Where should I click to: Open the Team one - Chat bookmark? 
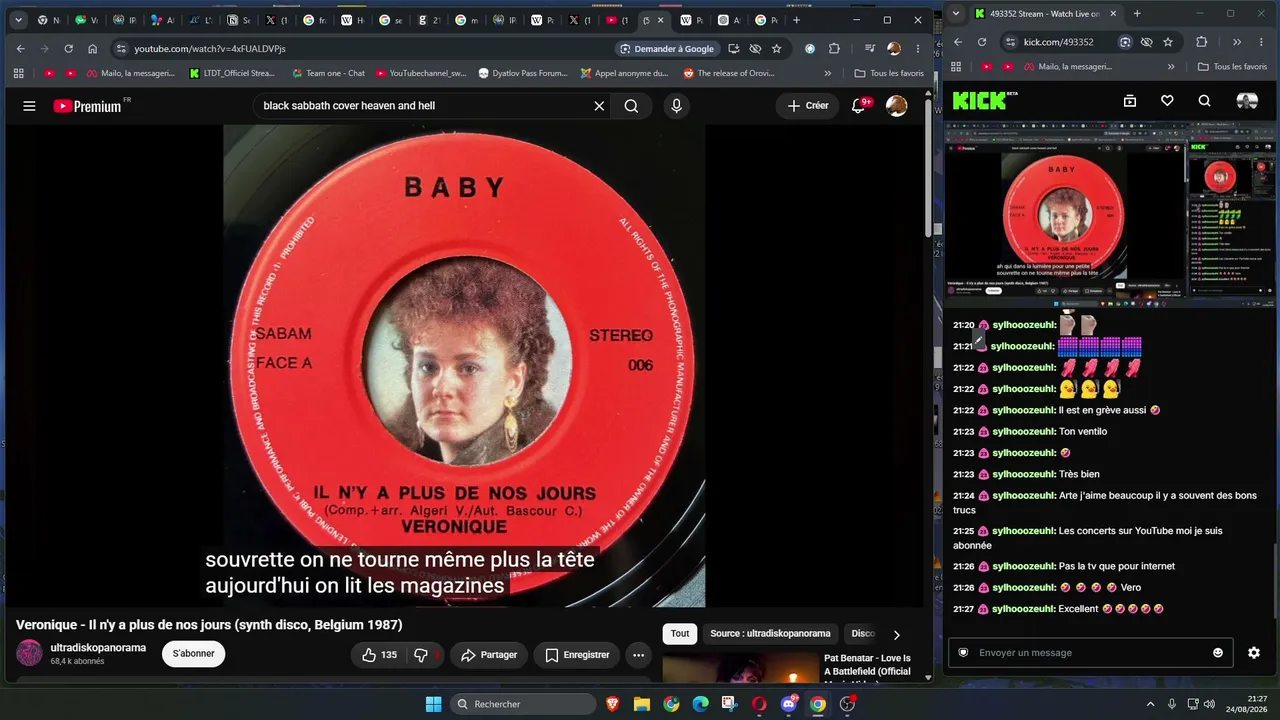point(328,73)
